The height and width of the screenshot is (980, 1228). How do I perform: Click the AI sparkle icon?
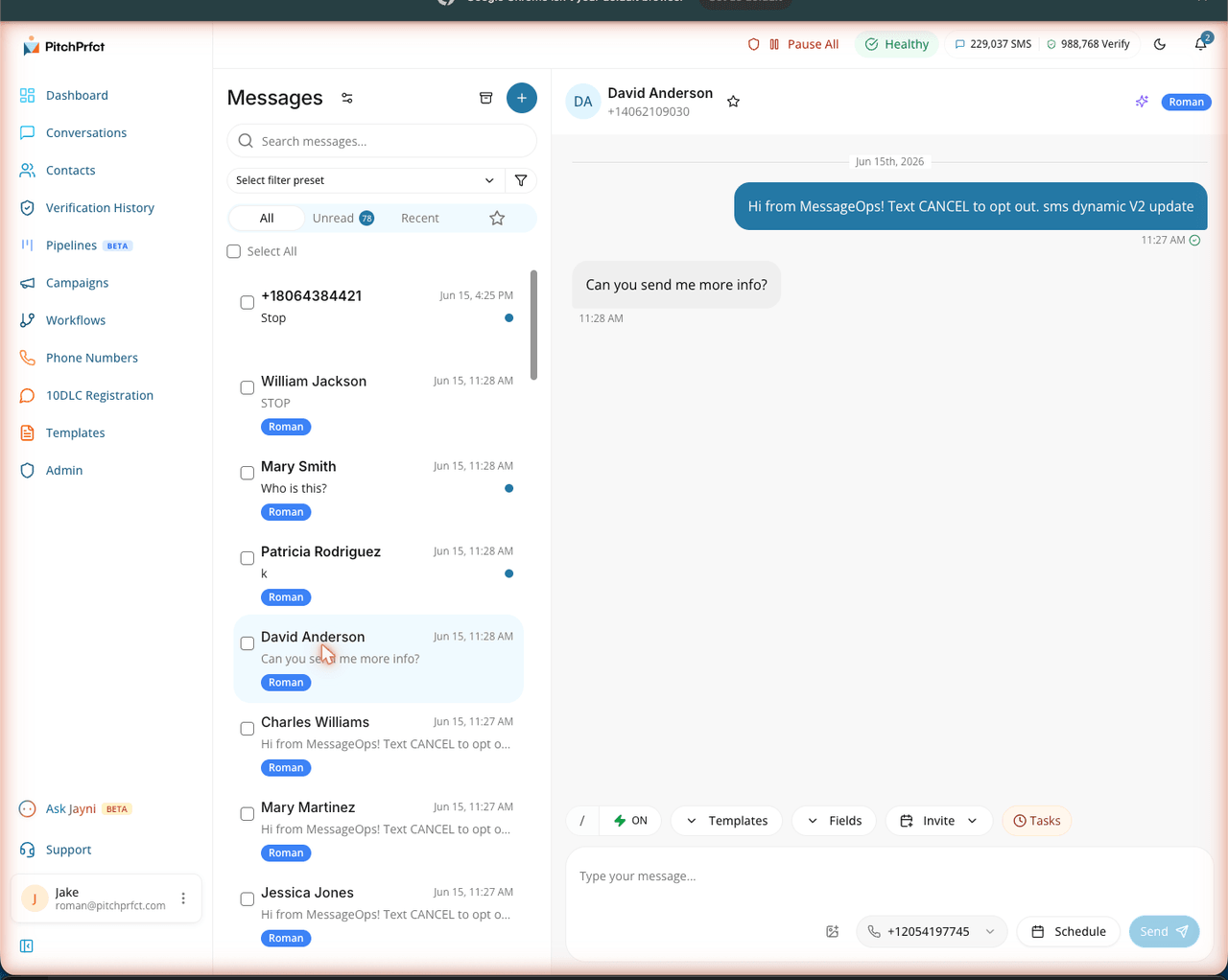click(x=1142, y=102)
